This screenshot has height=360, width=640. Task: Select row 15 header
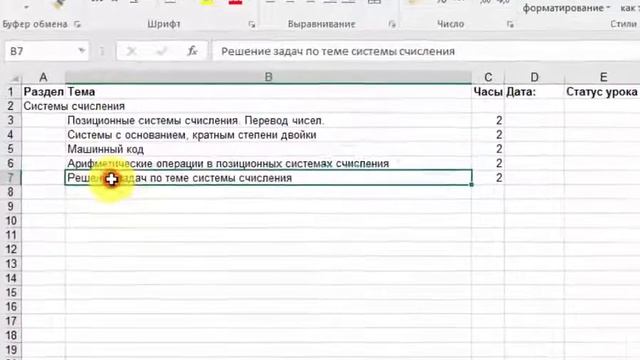tap(11, 293)
